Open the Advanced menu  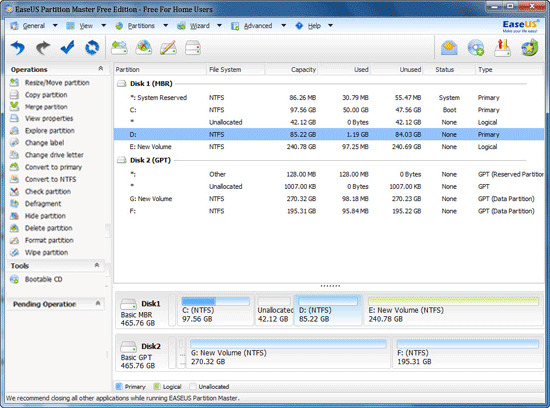tap(258, 26)
